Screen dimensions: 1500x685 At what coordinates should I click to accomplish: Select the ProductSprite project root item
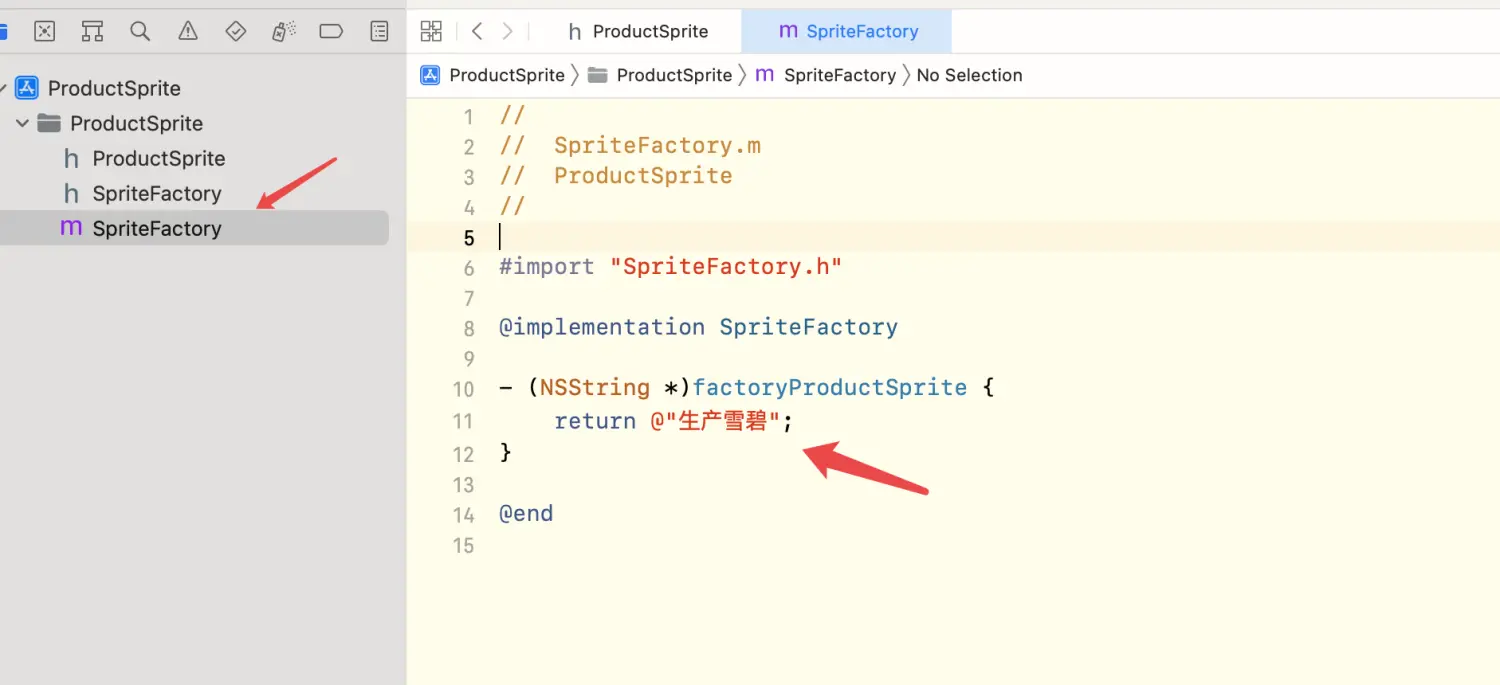coord(114,89)
